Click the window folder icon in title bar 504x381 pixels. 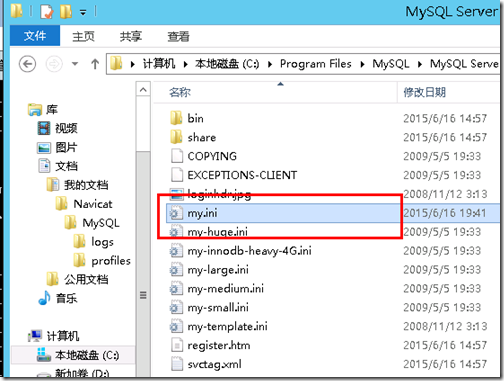16,11
